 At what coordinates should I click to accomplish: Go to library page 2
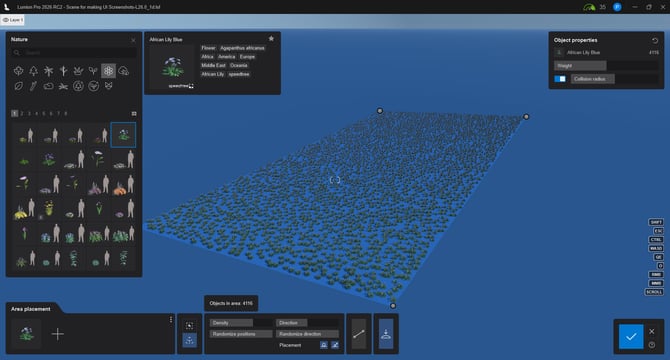click(22, 114)
